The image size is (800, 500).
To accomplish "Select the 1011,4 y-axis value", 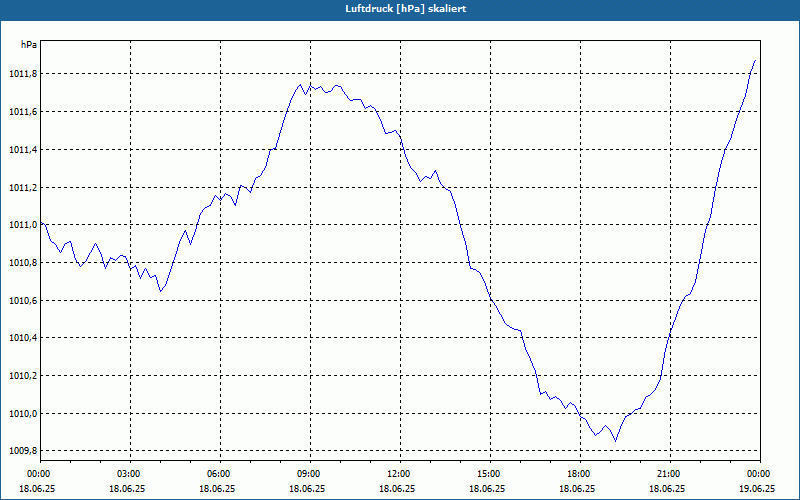I will (x=23, y=149).
